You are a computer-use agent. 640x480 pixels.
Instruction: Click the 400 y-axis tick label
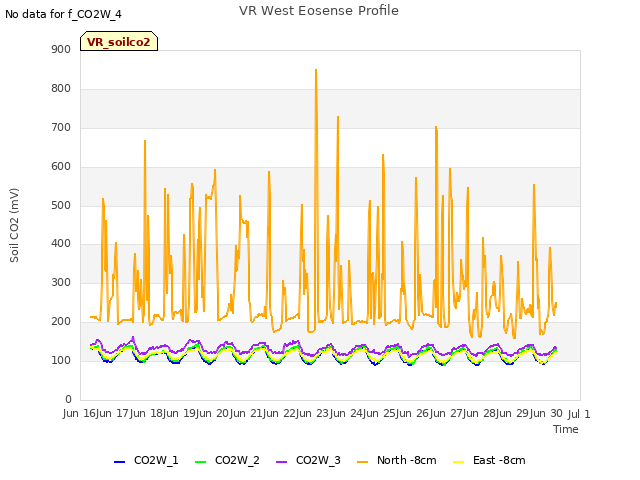pos(61,244)
